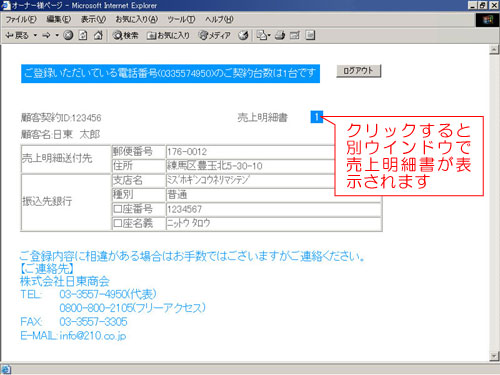Open the ヘルプ(H) menu
500x375 pixels.
[219, 19]
